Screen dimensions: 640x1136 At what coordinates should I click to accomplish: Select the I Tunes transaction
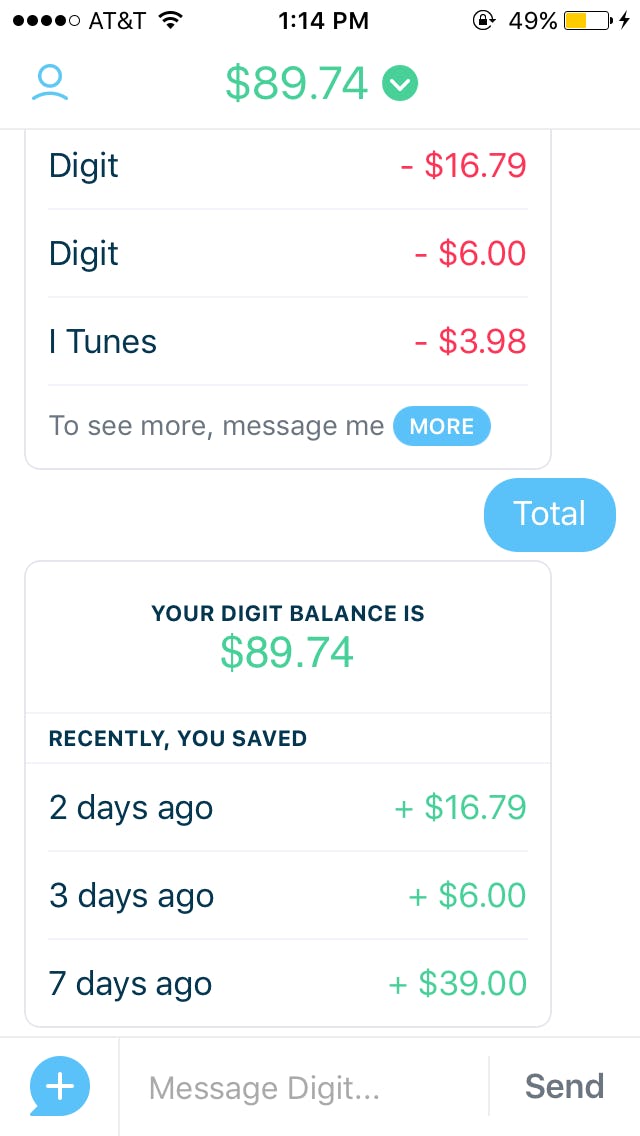tap(287, 341)
